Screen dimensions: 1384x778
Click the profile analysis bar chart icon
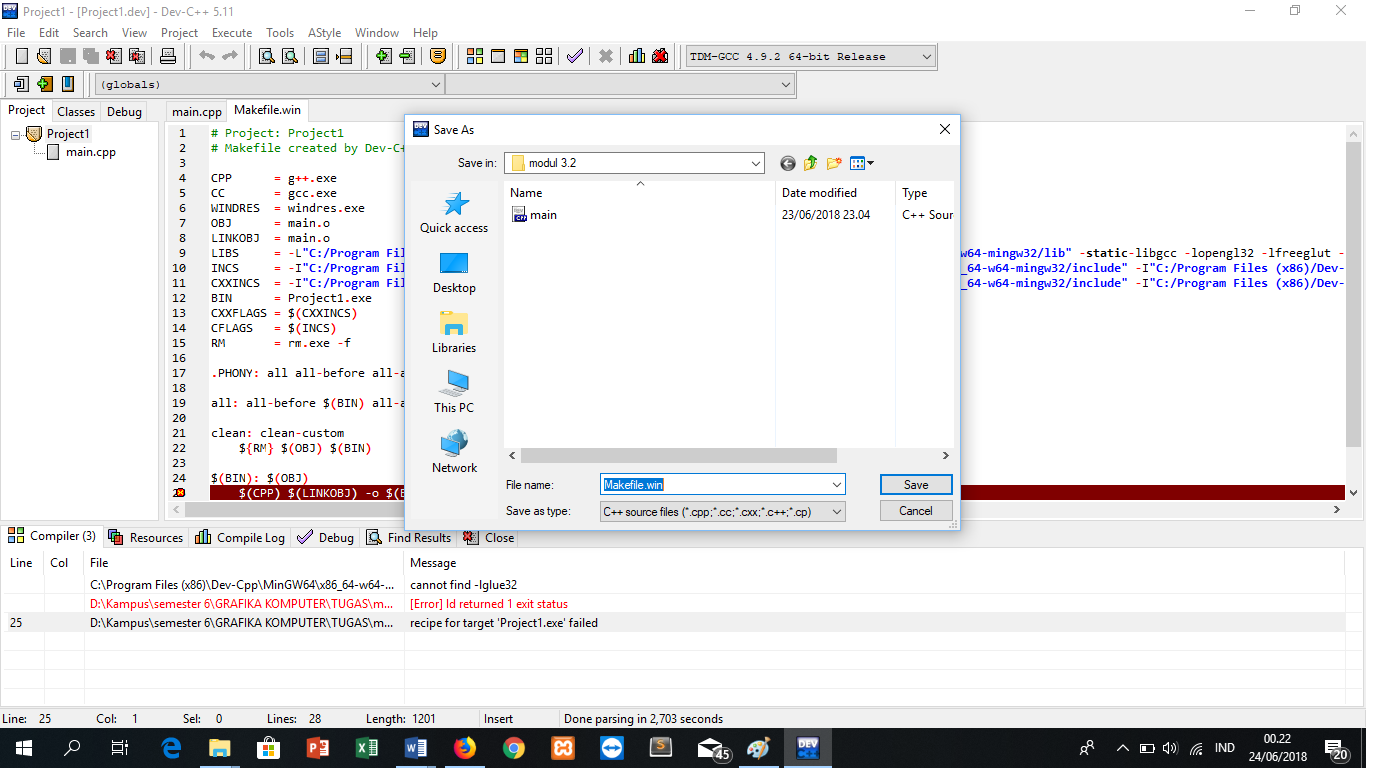pos(637,56)
